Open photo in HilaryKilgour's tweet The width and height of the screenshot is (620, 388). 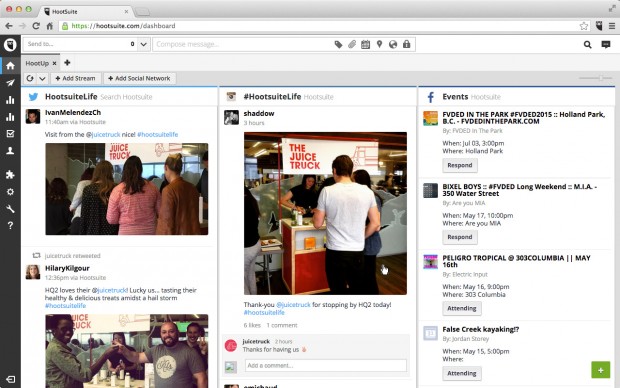click(x=127, y=351)
